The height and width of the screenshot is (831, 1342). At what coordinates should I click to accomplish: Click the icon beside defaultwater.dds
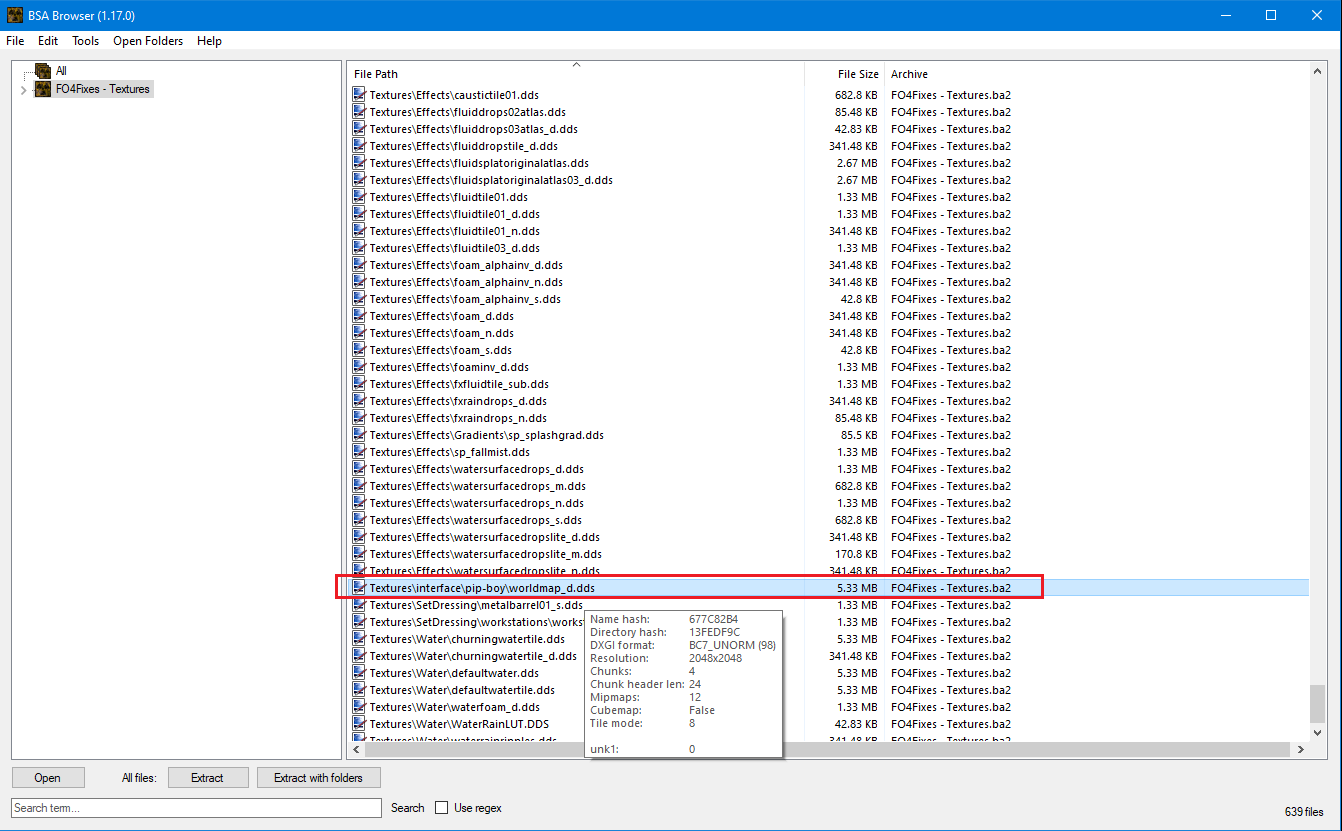[359, 673]
